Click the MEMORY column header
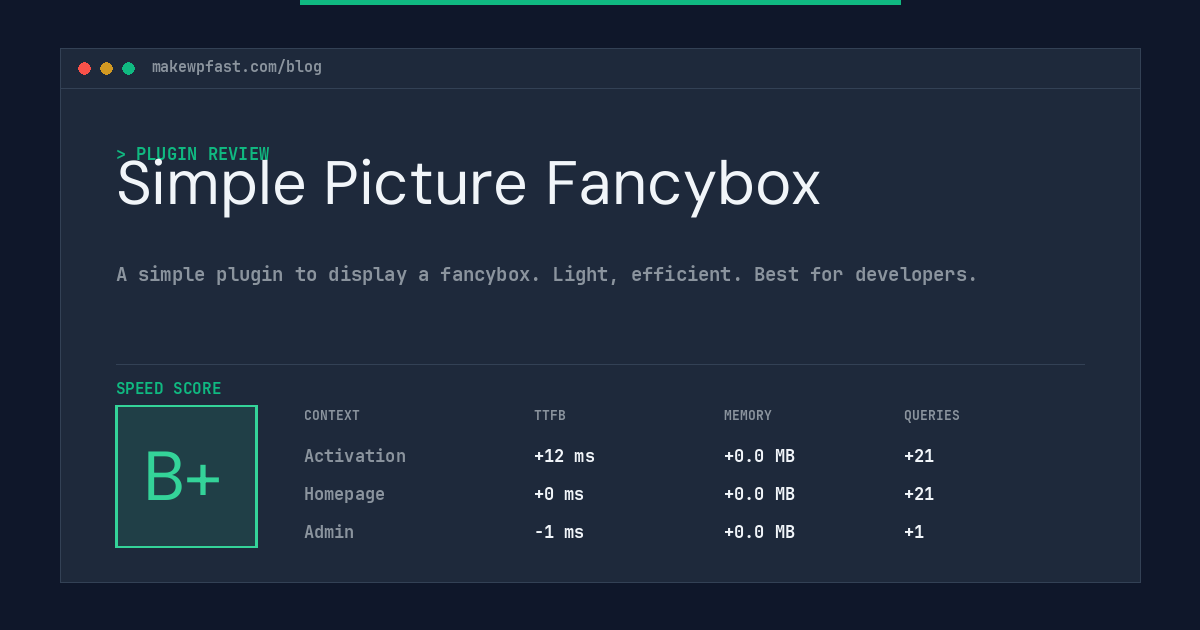Screen dimensions: 1200x630 coord(748,416)
